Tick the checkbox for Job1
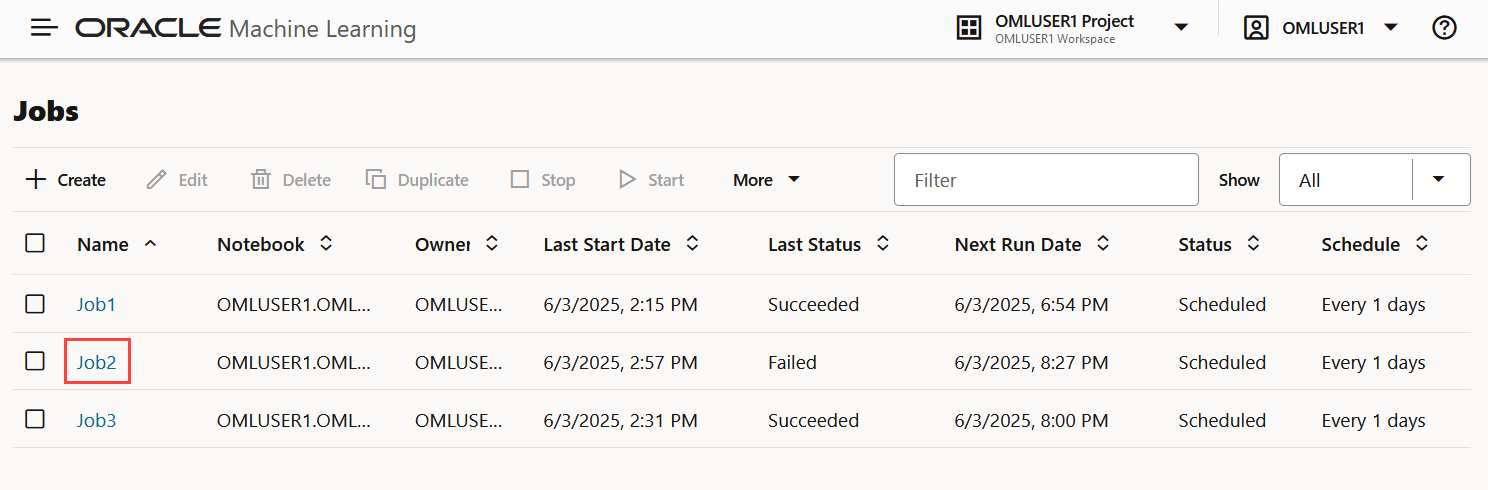Viewport: 1488px width, 490px height. [x=35, y=304]
